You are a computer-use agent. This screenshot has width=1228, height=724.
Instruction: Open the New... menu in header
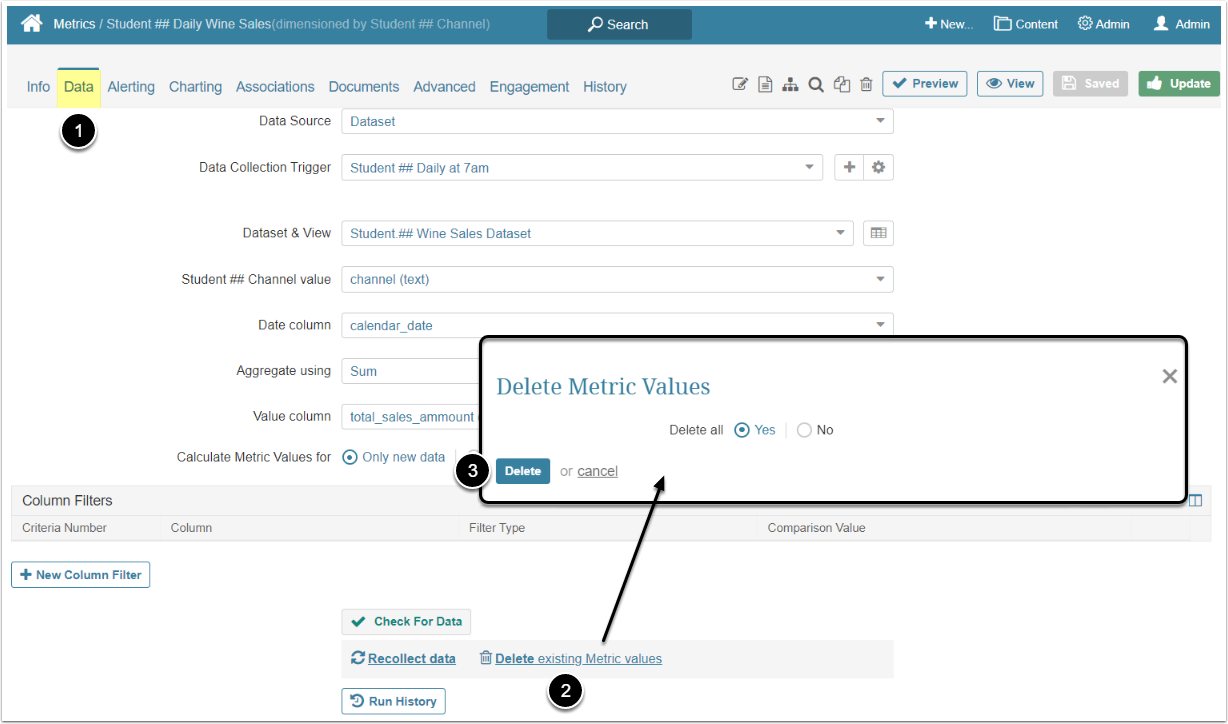coord(948,24)
